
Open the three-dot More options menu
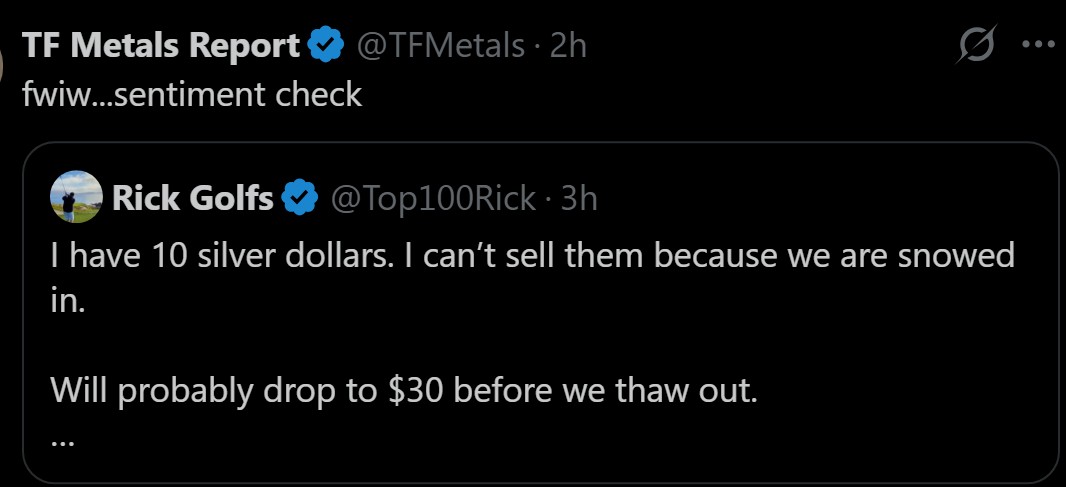[1037, 46]
